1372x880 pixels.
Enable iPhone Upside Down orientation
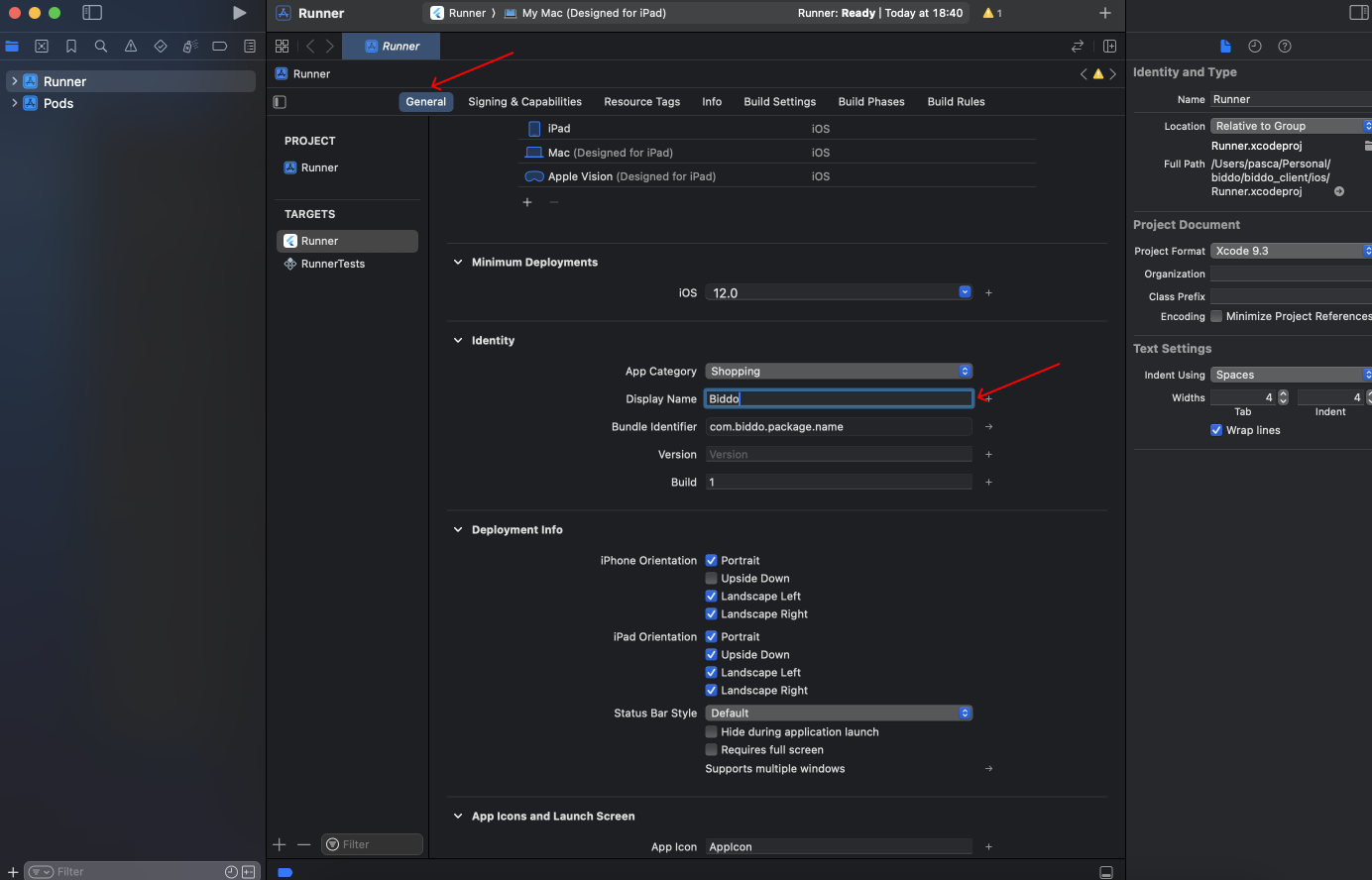click(711, 579)
